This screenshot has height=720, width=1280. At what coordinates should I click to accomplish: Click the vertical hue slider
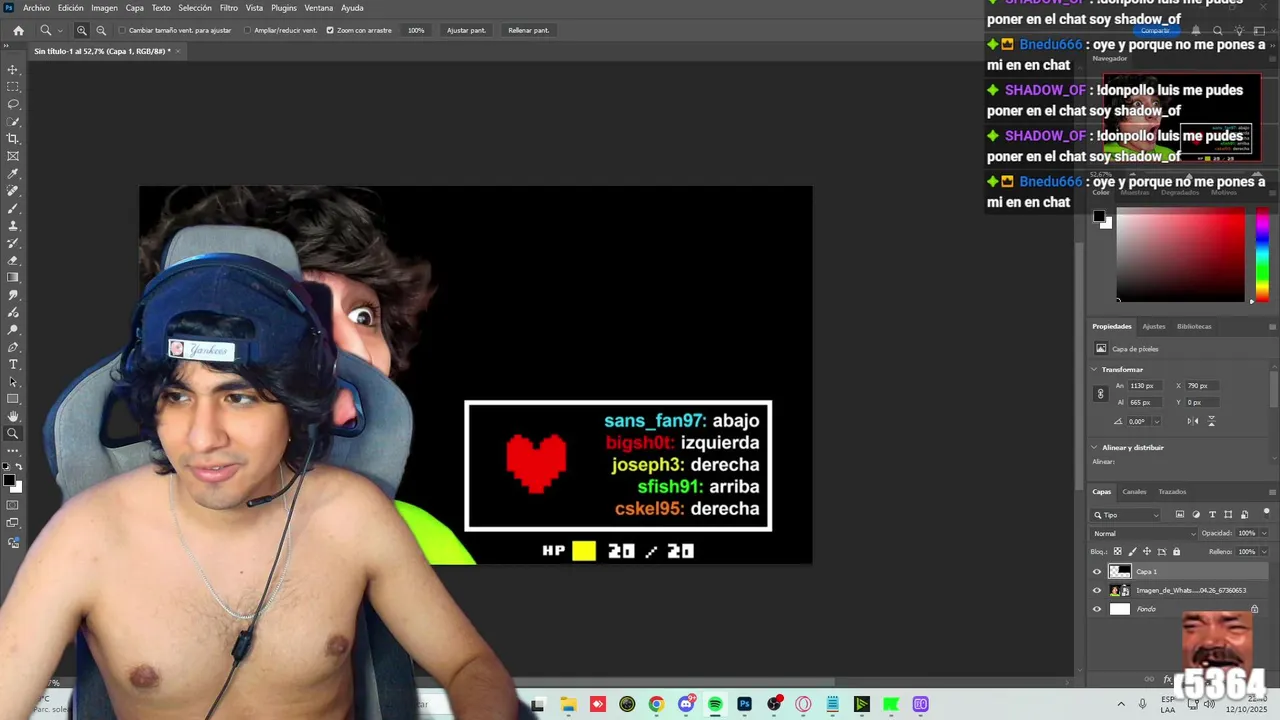[x=1262, y=254]
